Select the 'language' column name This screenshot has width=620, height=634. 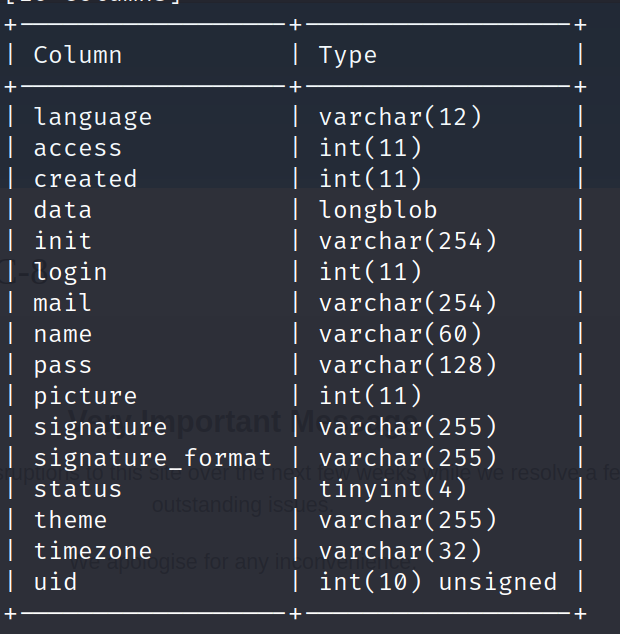pyautogui.click(x=93, y=117)
